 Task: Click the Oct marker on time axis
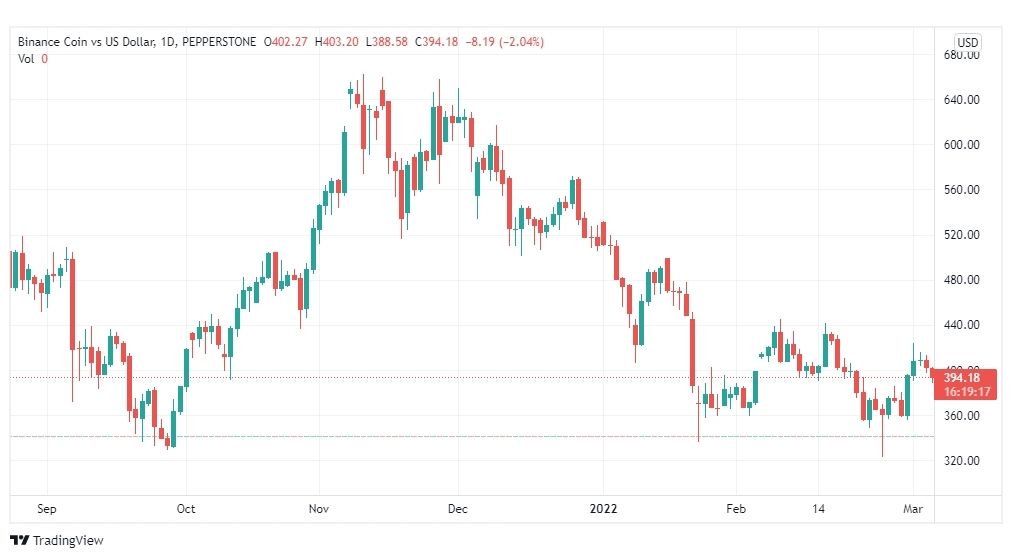(x=186, y=509)
